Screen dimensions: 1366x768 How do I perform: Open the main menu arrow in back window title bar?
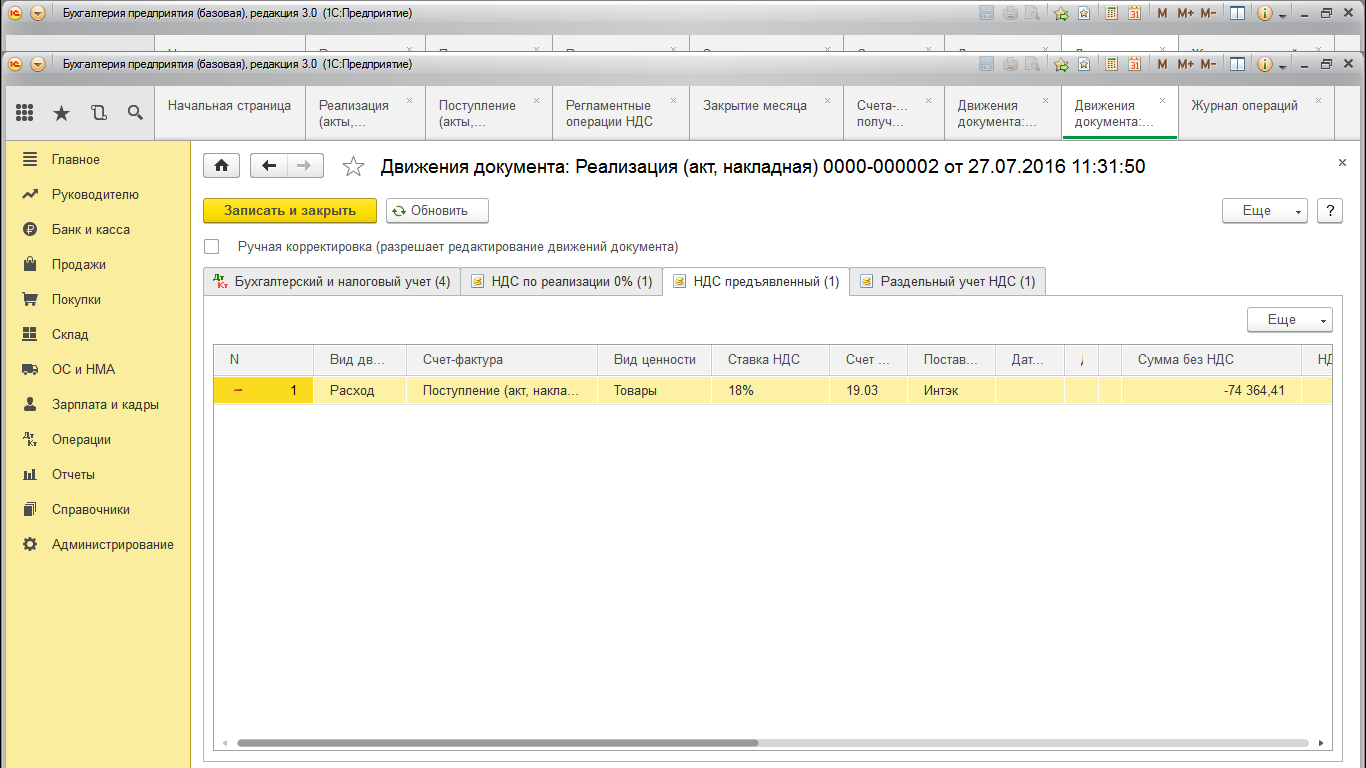[38, 13]
